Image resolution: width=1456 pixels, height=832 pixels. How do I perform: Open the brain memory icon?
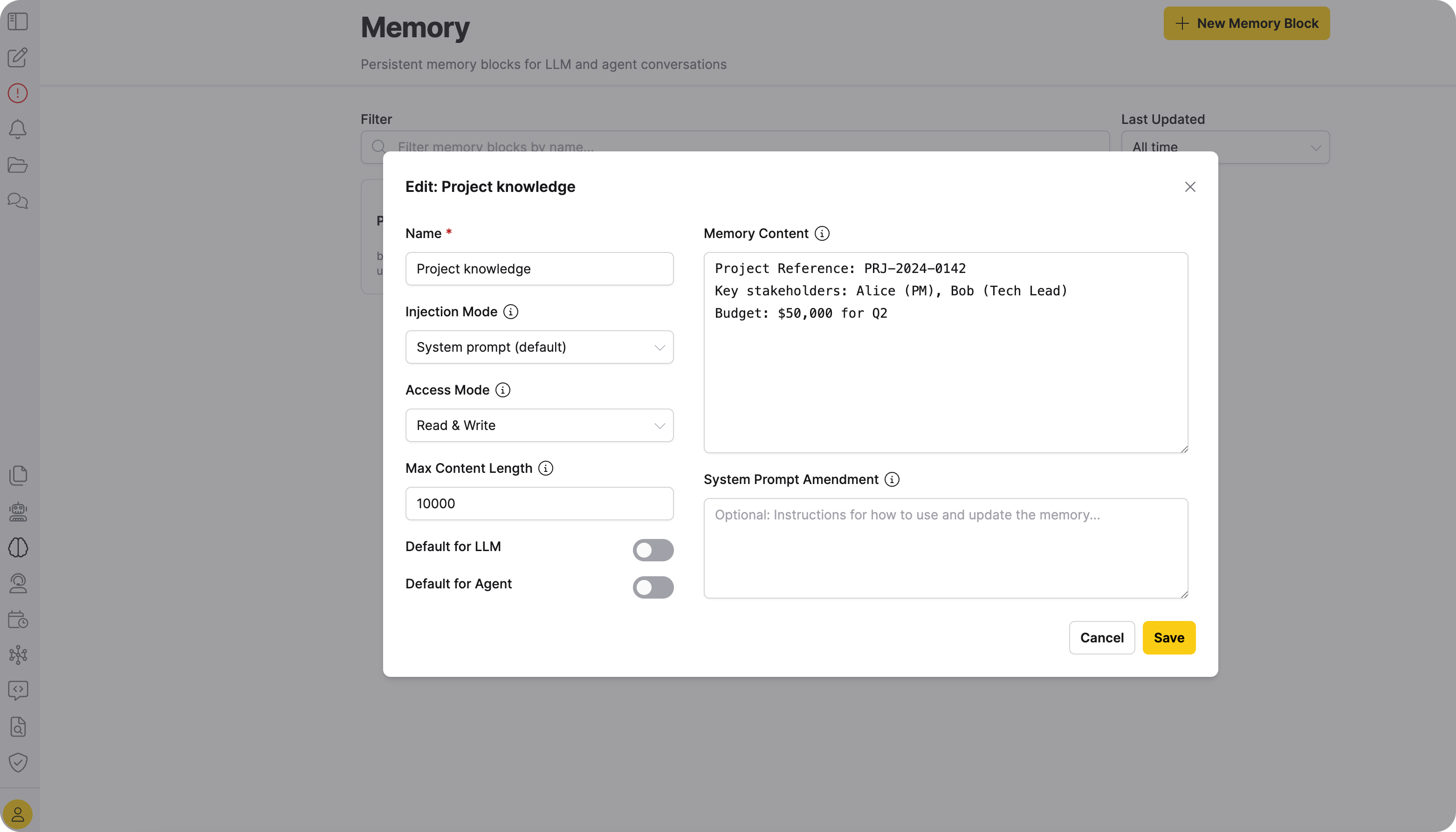point(18,547)
